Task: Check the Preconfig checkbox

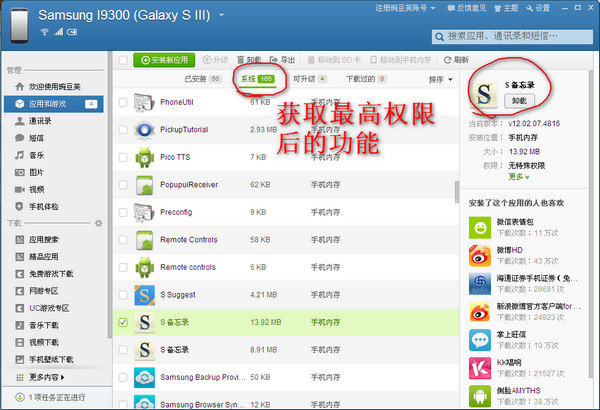Action: click(x=123, y=212)
